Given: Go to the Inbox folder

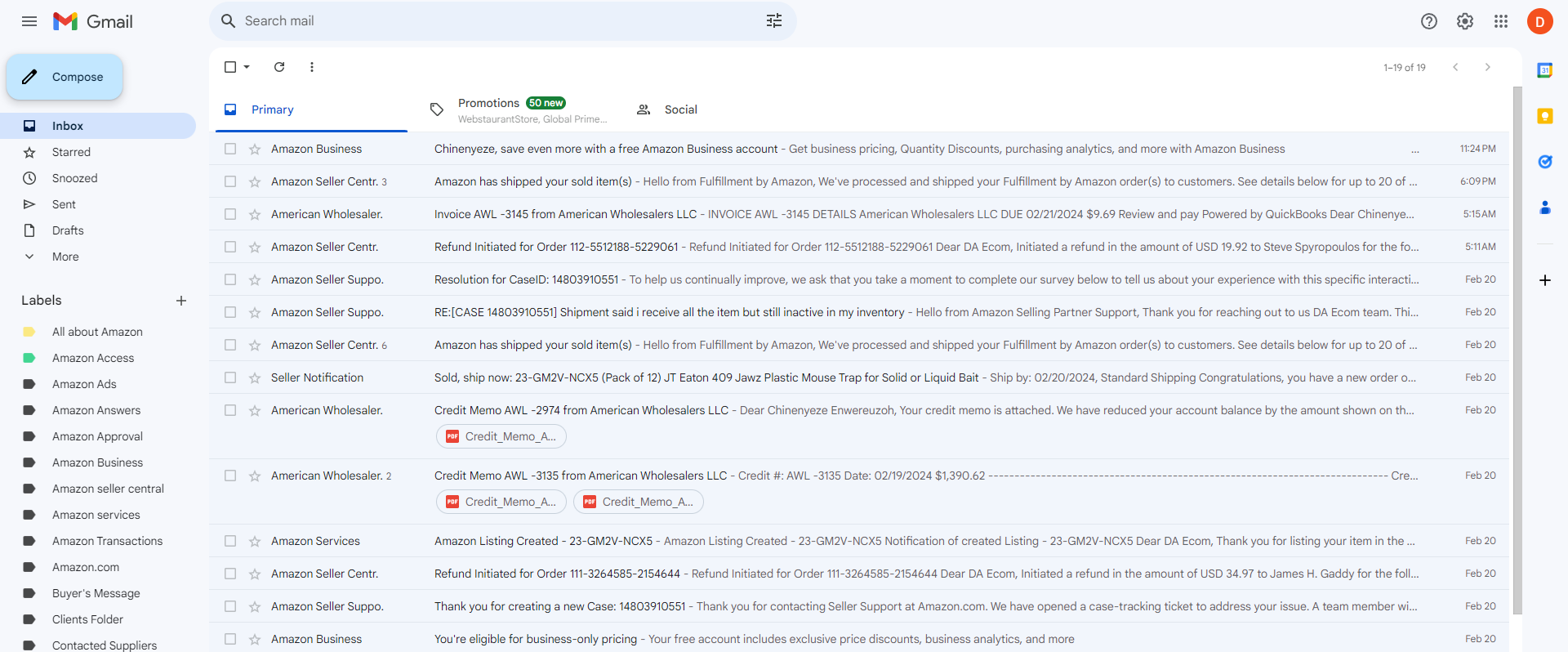Looking at the screenshot, I should pyautogui.click(x=98, y=126).
